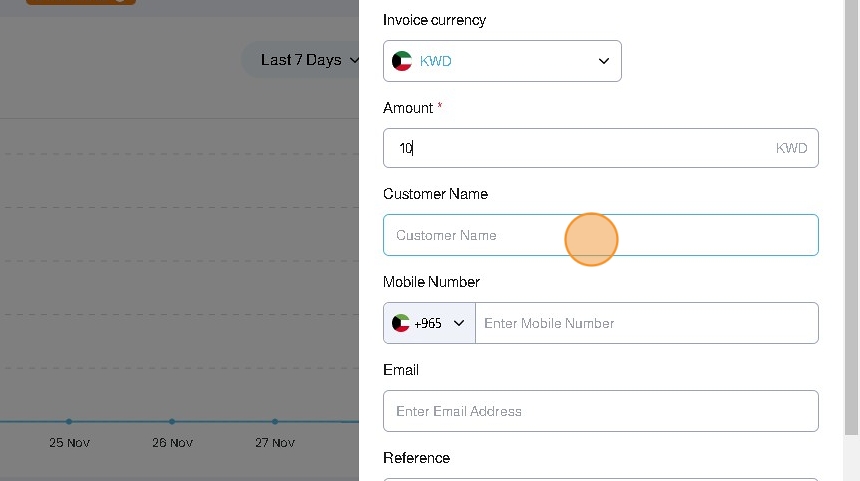This screenshot has width=860, height=481.
Task: Expand the +965 country code chevron
Action: pos(459,323)
